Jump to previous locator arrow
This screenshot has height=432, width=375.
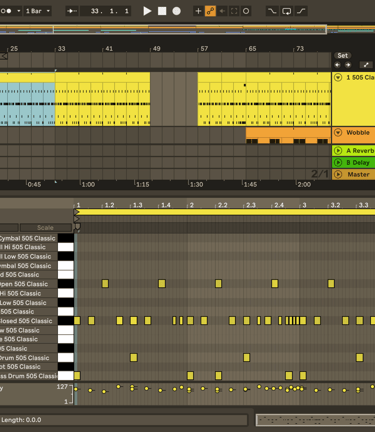point(337,65)
